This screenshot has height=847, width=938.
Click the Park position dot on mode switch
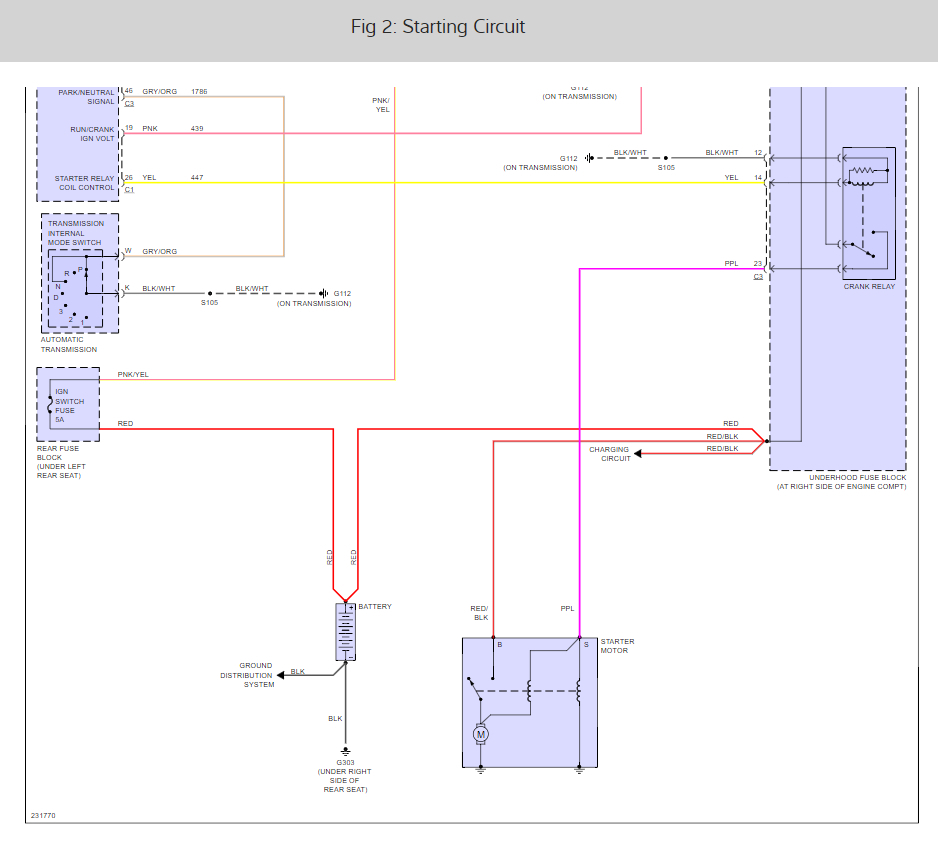(86, 270)
